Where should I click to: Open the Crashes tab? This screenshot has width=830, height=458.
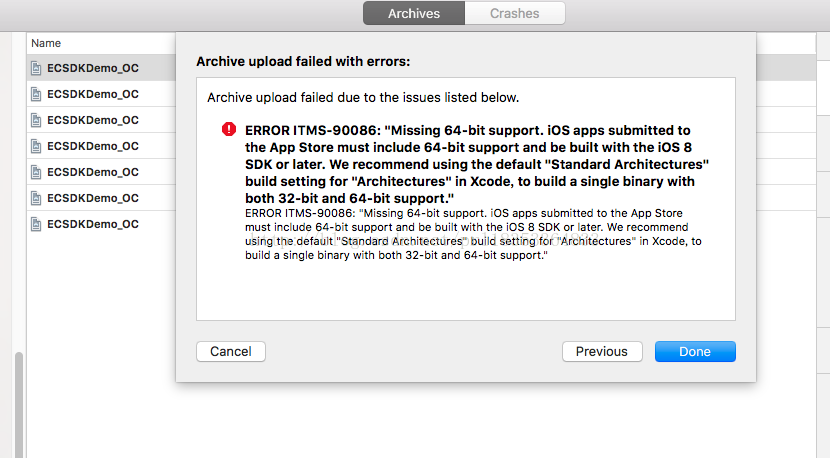pos(515,13)
